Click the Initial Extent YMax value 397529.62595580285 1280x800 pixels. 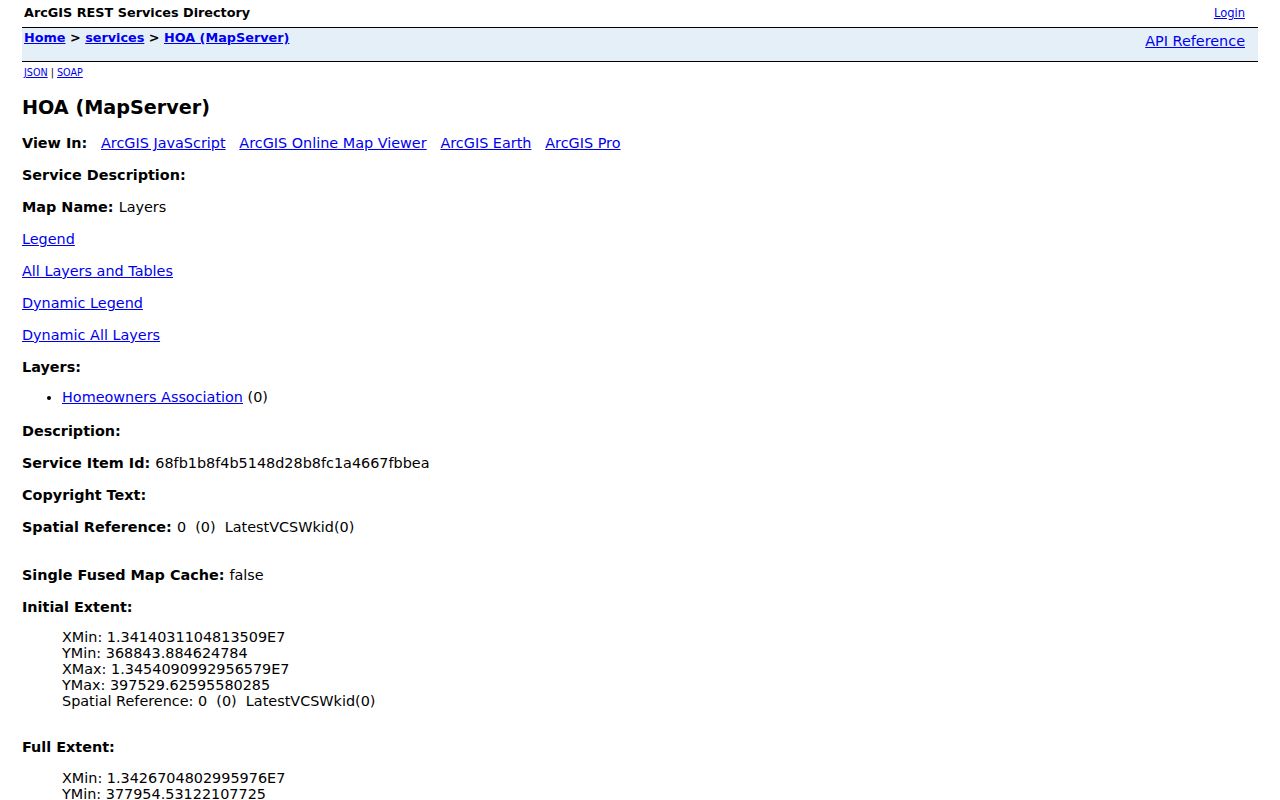click(190, 685)
